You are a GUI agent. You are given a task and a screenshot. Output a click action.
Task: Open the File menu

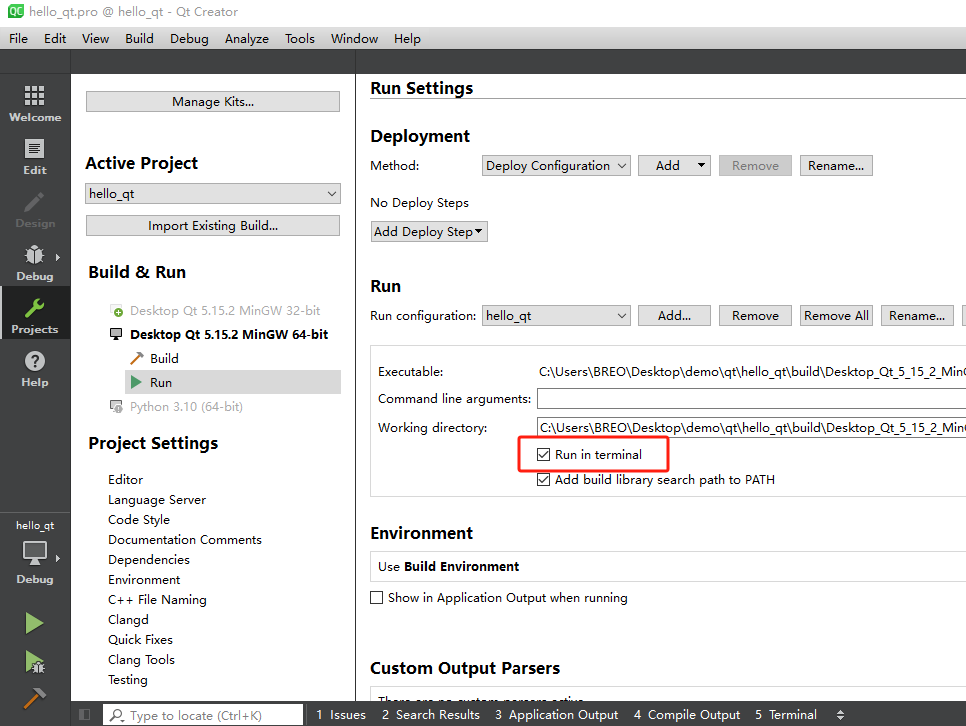(18, 38)
